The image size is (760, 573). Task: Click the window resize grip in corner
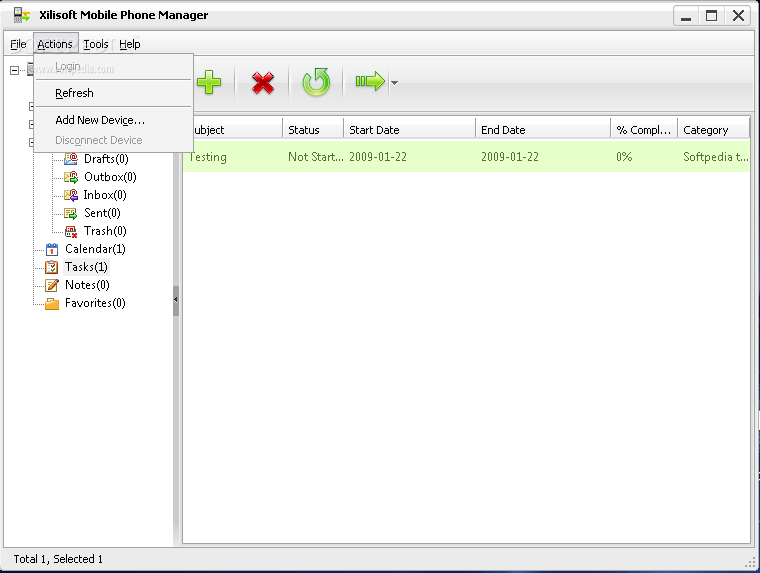pos(751,563)
